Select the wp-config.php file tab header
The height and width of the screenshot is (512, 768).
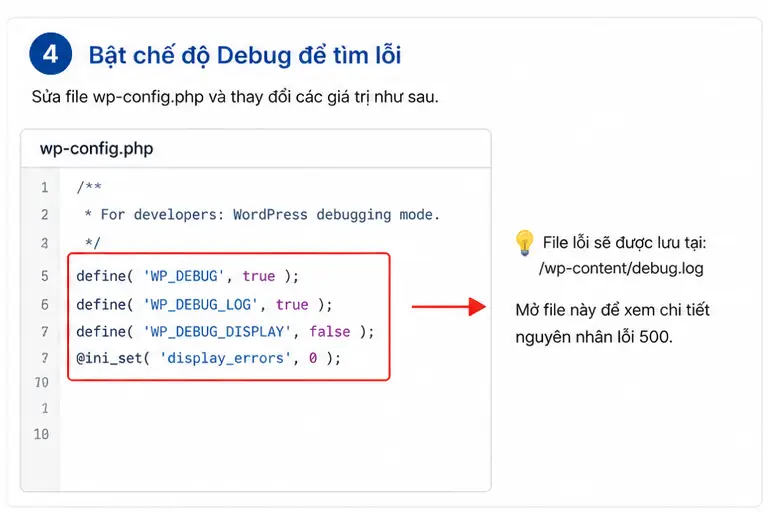[256, 148]
